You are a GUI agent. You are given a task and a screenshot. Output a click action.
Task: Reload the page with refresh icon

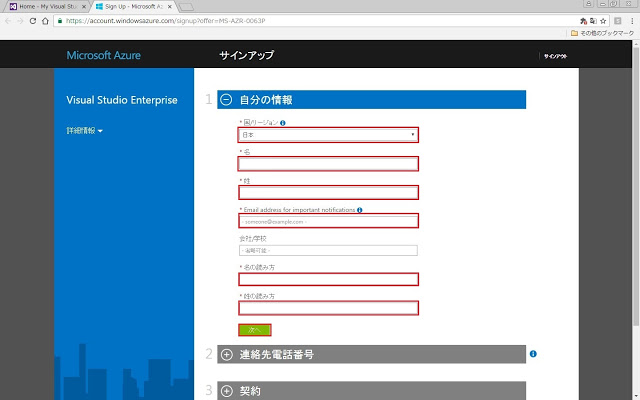click(33, 21)
